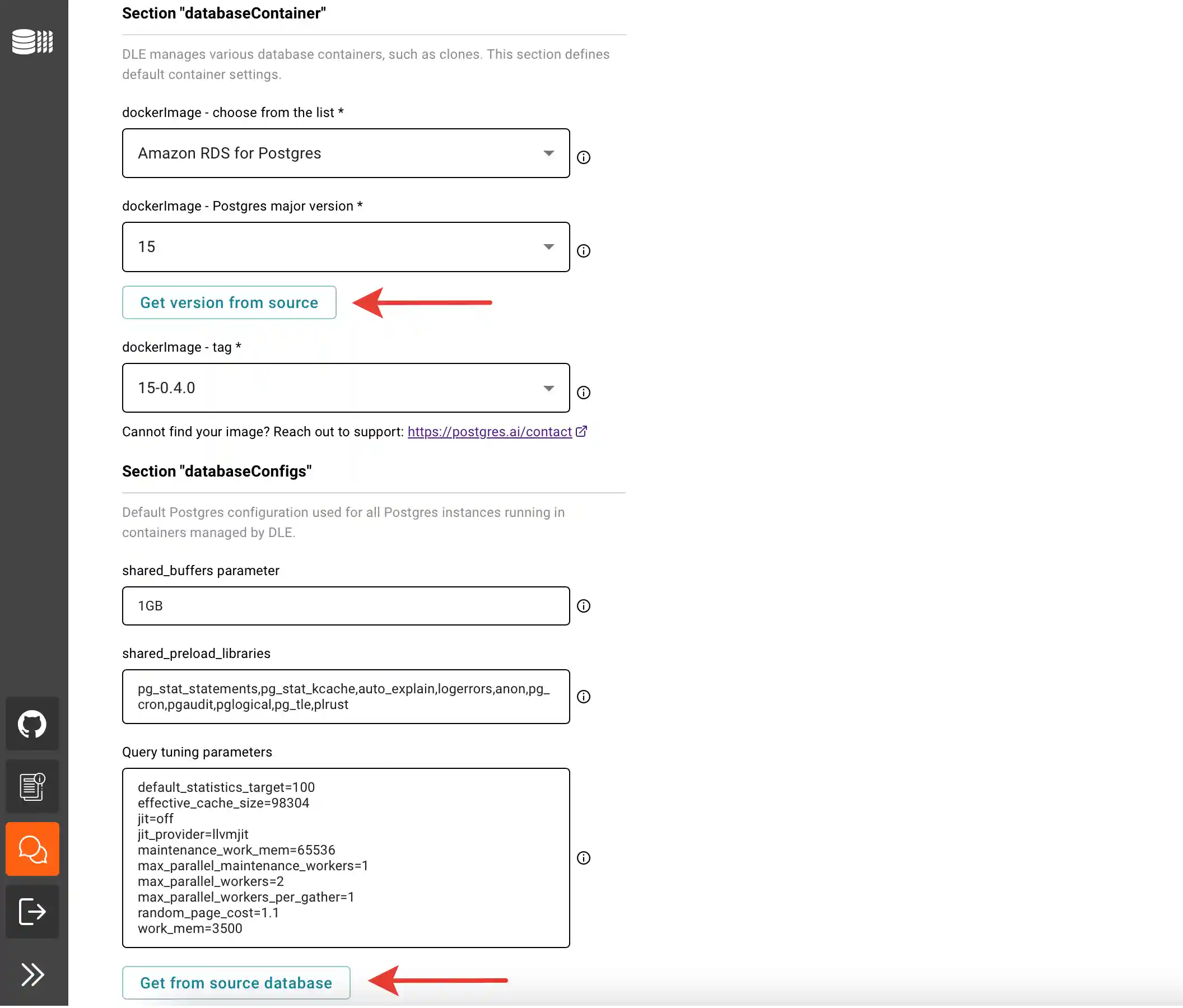Open the Database Lab logo in sidebar
Screen dimensions: 1183x1008
pyautogui.click(x=32, y=41)
